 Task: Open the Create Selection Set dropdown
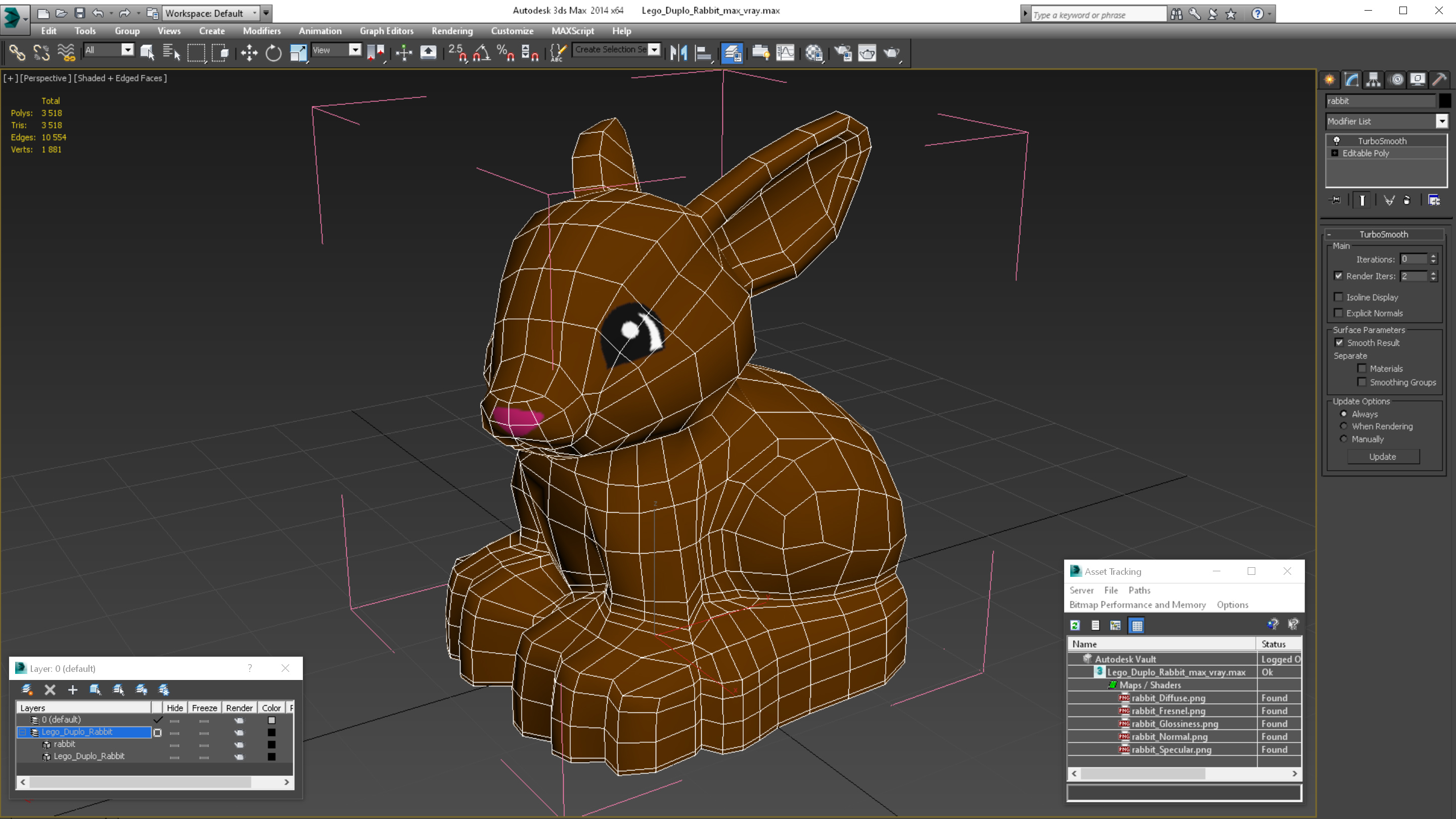[x=616, y=50]
